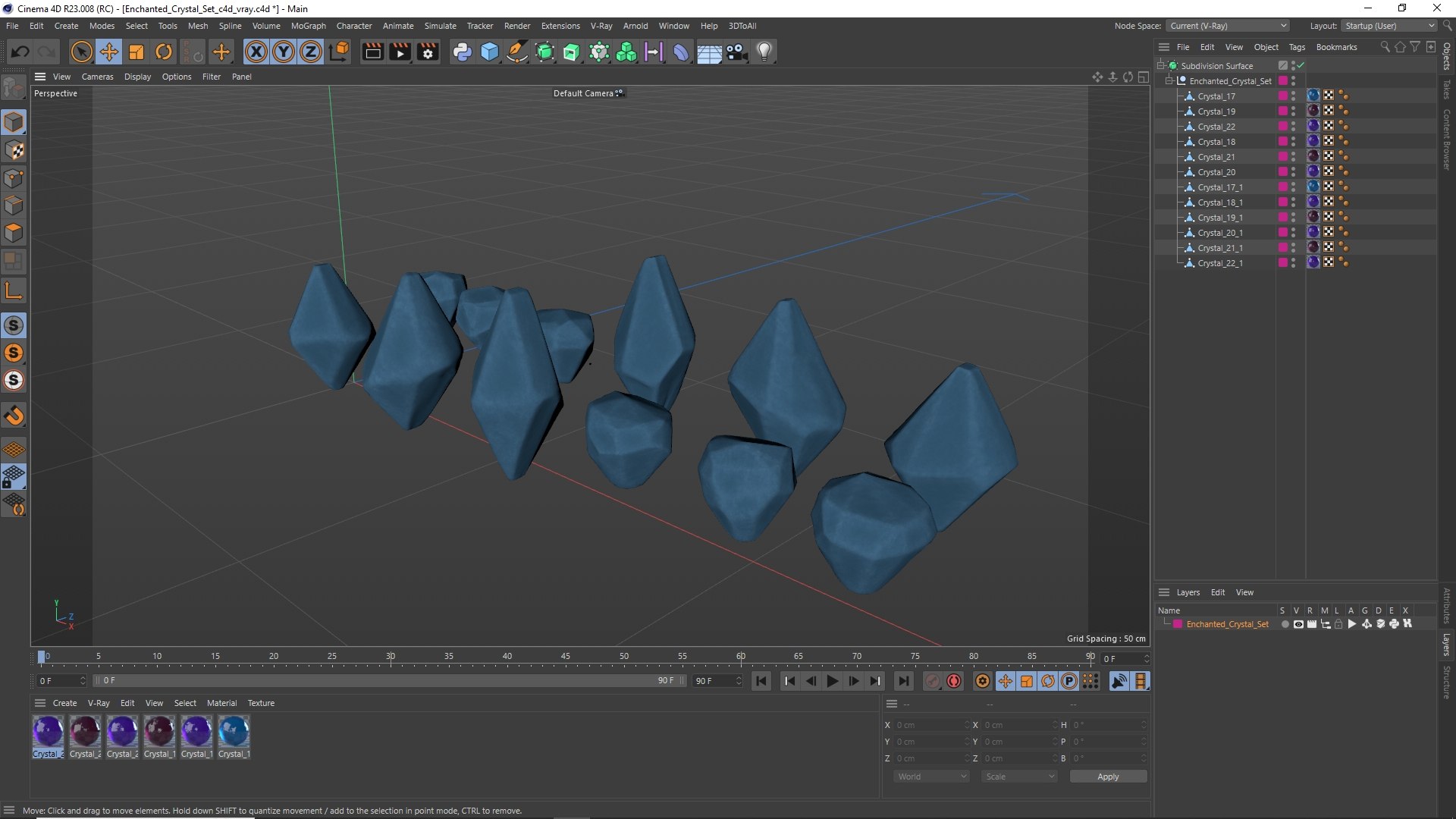Open Edit Render Settings icon
Image resolution: width=1456 pixels, height=819 pixels.
pos(428,52)
